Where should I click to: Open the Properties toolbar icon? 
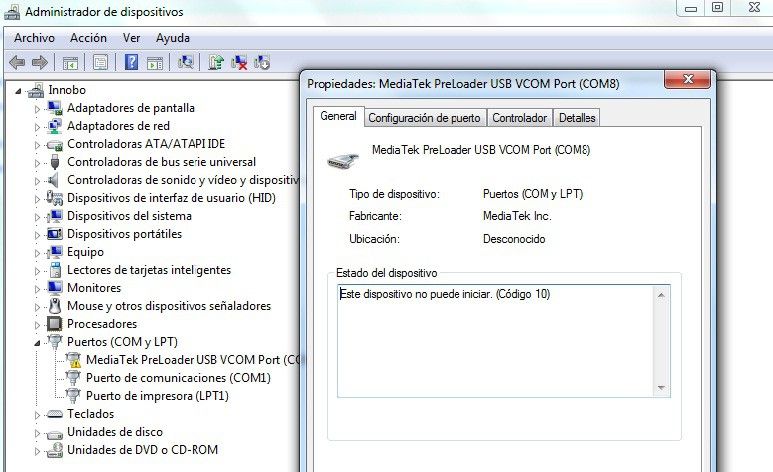pos(100,63)
